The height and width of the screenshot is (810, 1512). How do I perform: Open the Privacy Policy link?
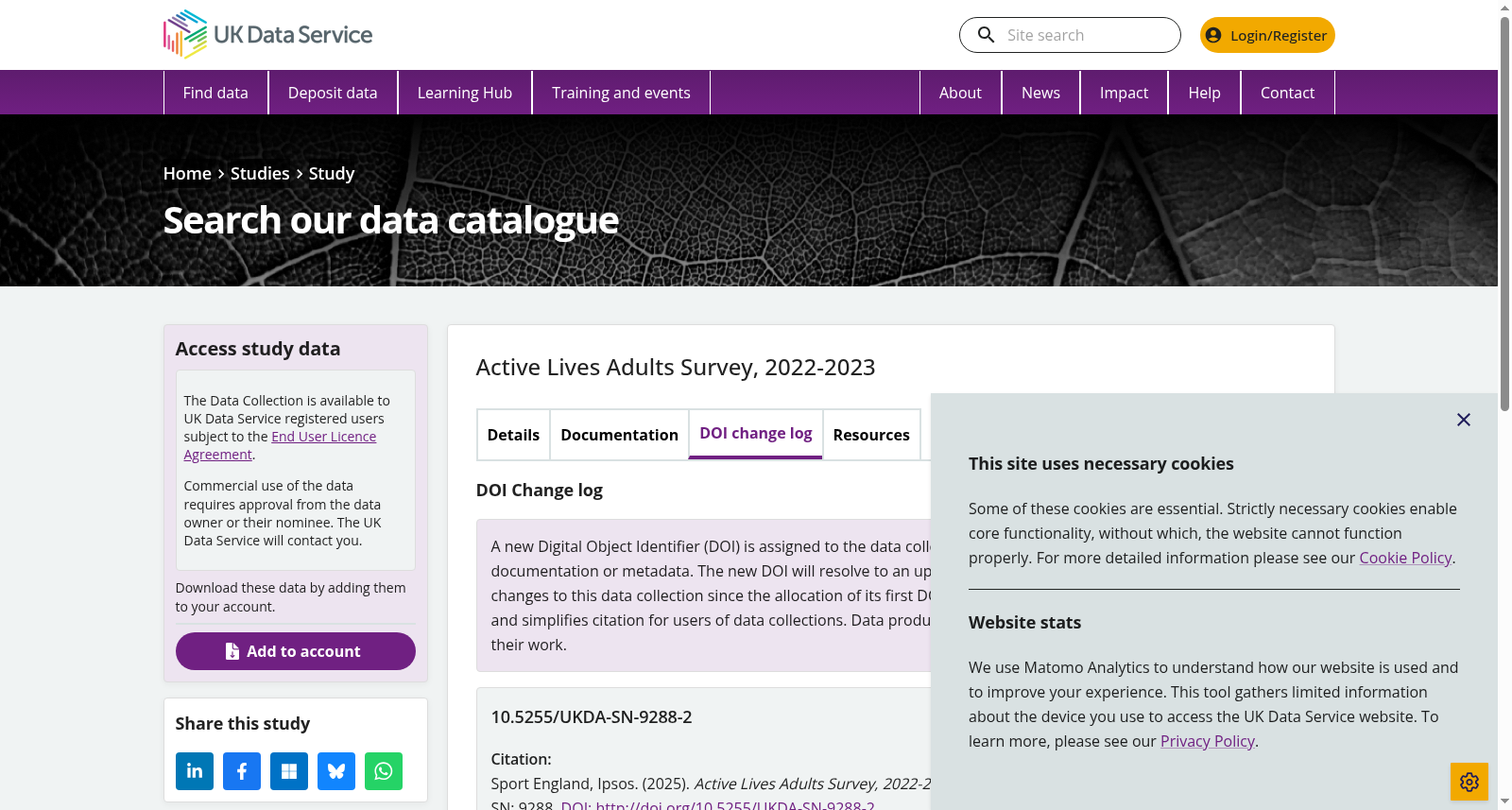pyautogui.click(x=1207, y=741)
